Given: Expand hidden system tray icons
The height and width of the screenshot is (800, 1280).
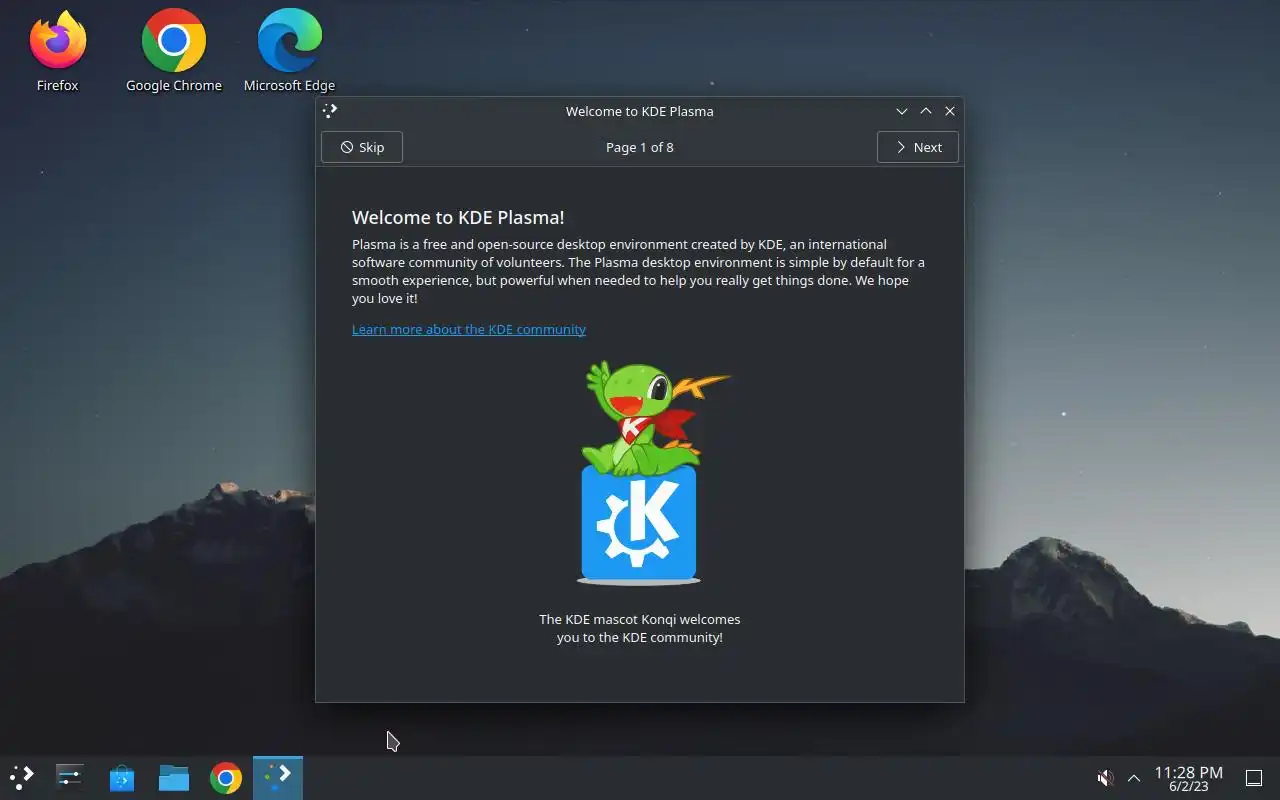Looking at the screenshot, I should (x=1134, y=777).
